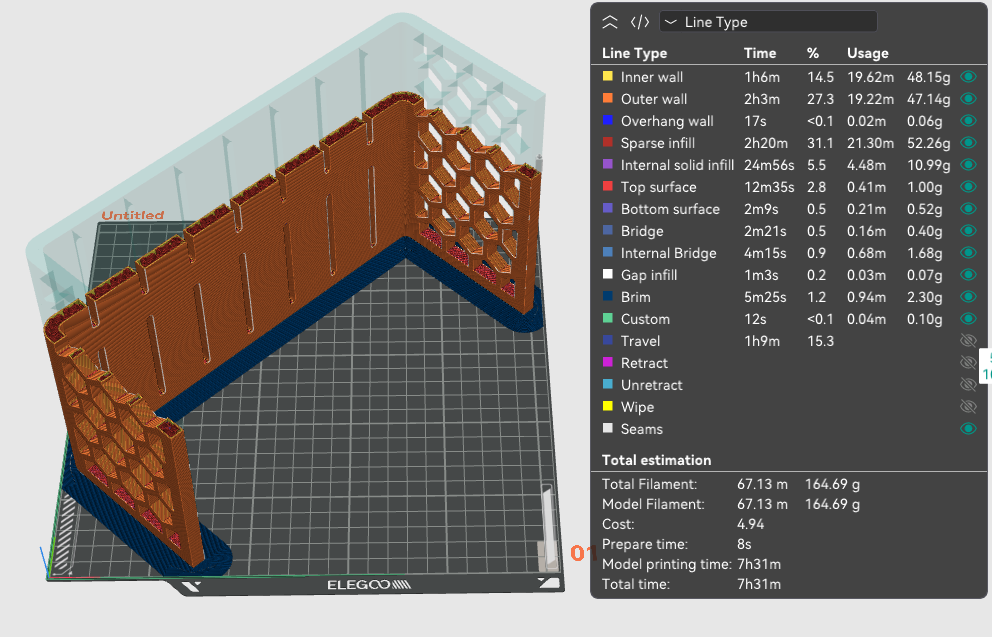Click the Untitled plate name label
Image resolution: width=992 pixels, height=637 pixels.
[x=133, y=215]
